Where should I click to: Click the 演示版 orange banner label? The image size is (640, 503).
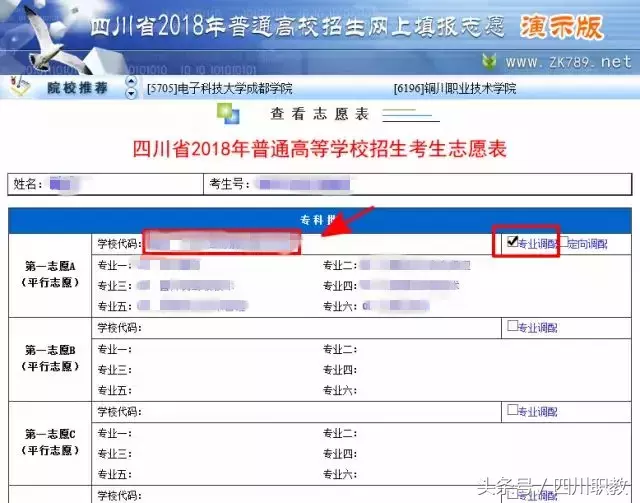pyautogui.click(x=561, y=27)
